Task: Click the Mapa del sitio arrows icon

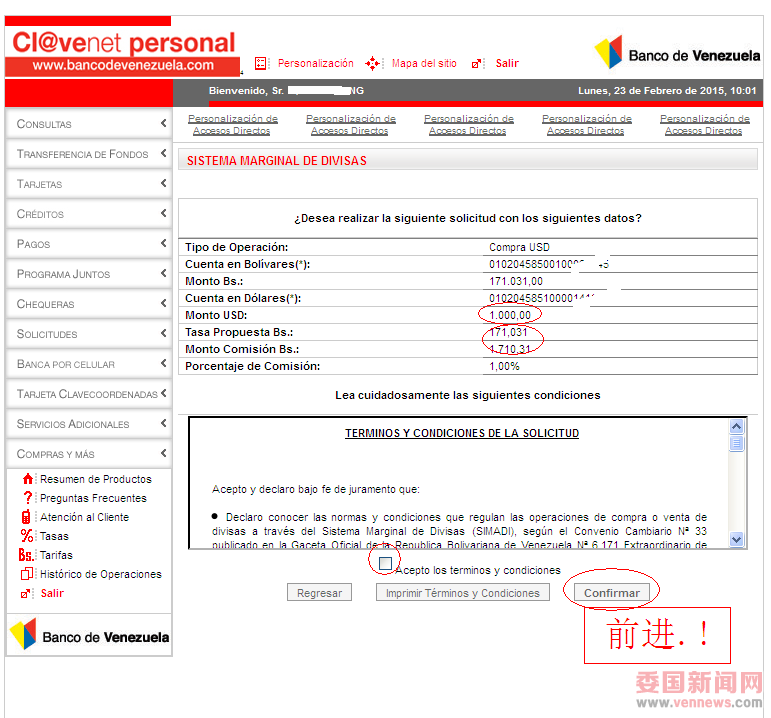Action: click(x=372, y=63)
